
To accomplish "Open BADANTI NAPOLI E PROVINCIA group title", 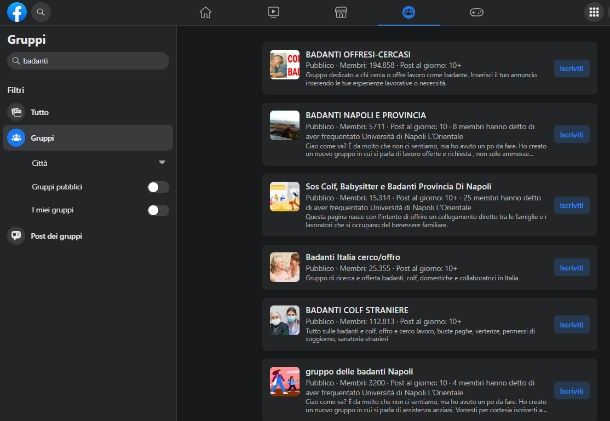I will 366,115.
